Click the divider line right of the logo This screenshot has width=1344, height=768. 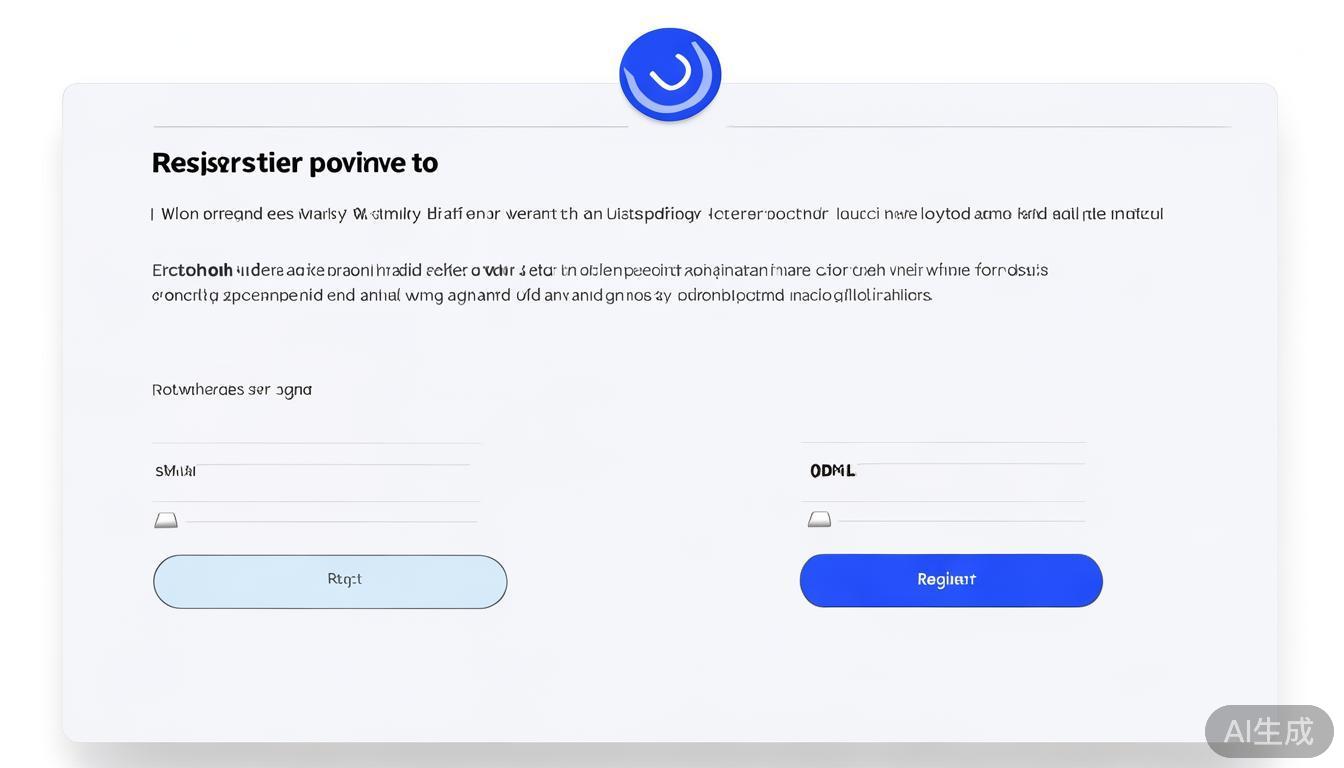coord(978,127)
